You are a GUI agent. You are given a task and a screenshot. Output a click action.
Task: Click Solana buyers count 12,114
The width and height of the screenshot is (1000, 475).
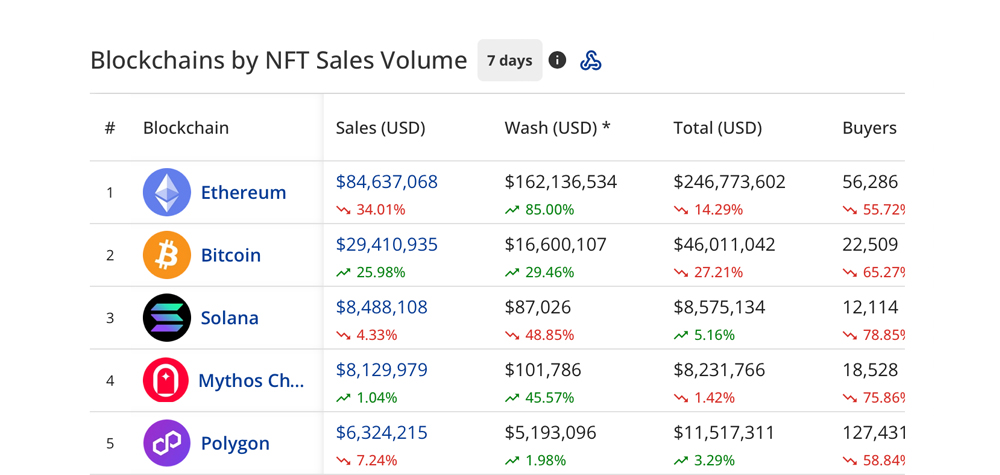[x=871, y=307]
